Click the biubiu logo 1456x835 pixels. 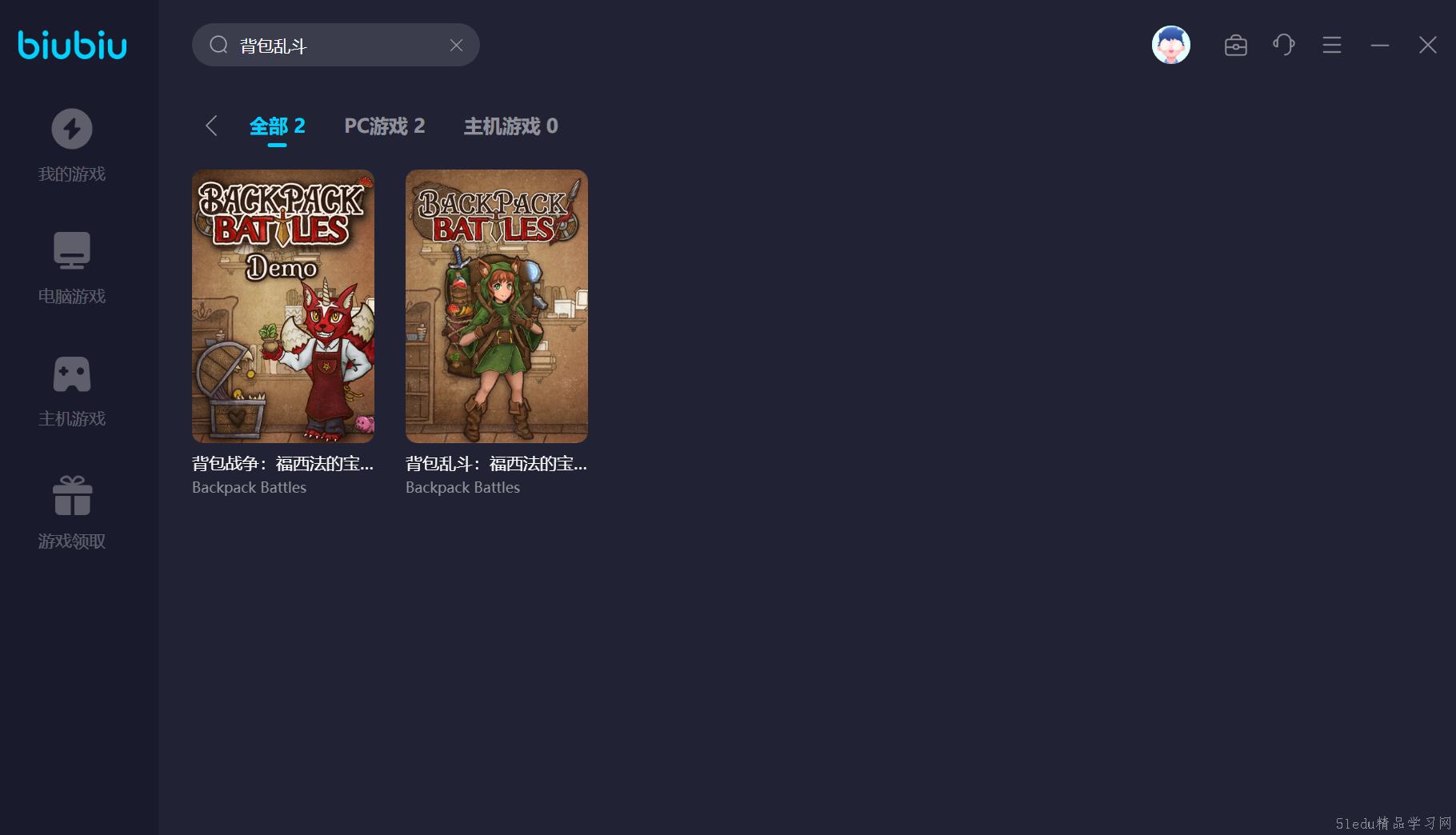[x=72, y=45]
